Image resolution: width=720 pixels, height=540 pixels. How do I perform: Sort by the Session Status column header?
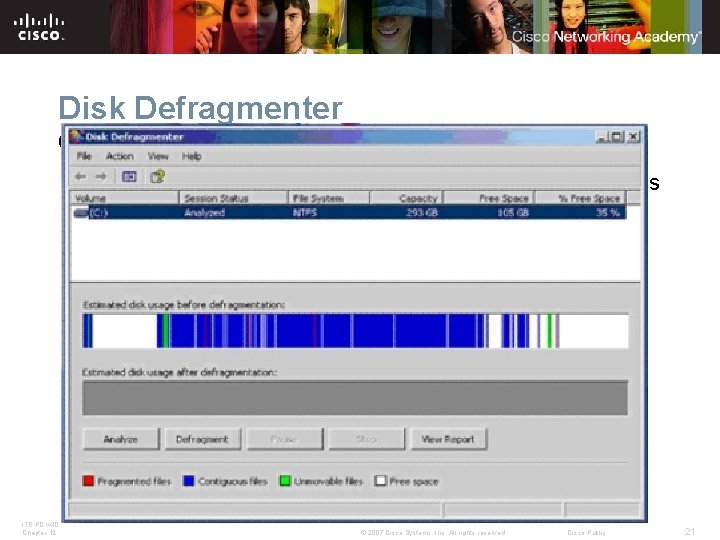(x=233, y=198)
